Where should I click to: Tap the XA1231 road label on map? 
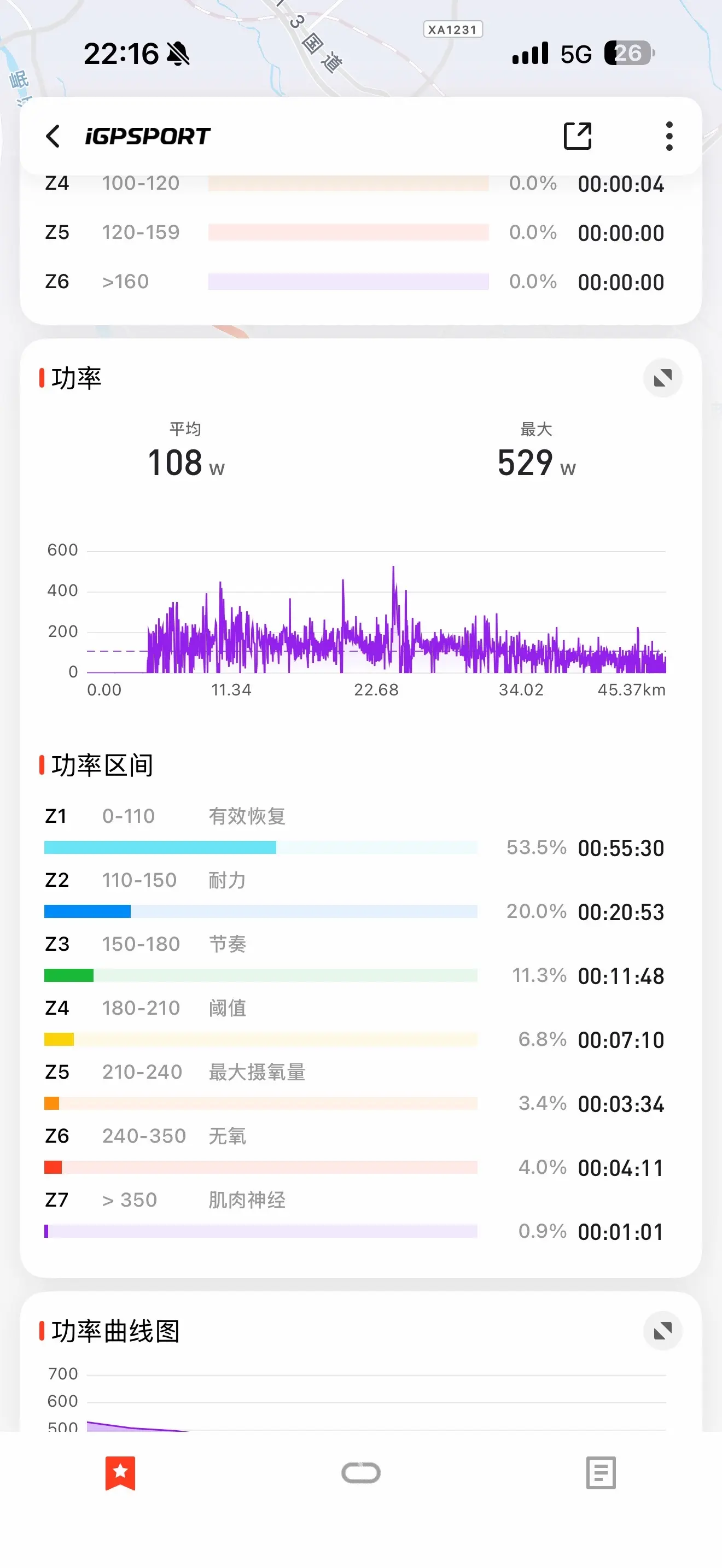[x=453, y=29]
